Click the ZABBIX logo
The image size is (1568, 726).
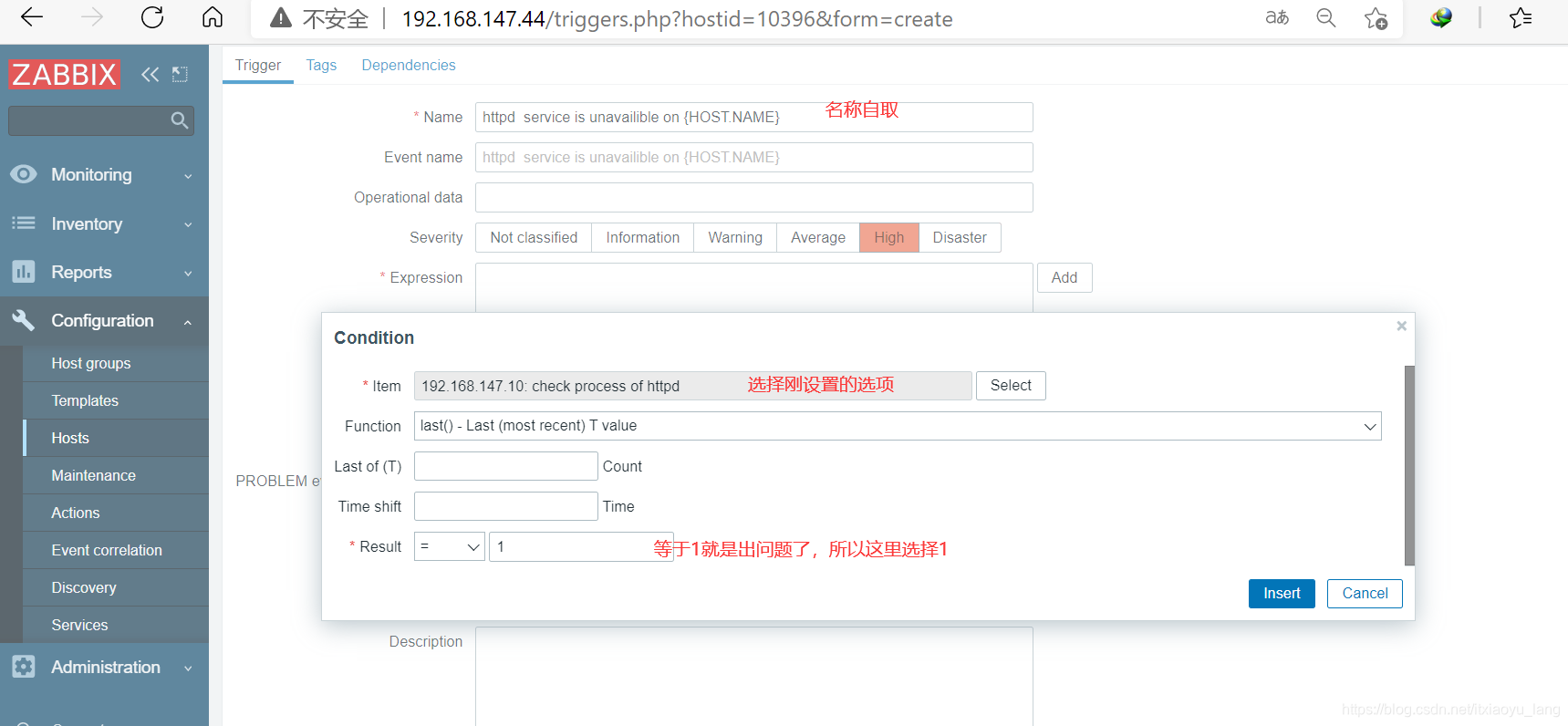[64, 74]
